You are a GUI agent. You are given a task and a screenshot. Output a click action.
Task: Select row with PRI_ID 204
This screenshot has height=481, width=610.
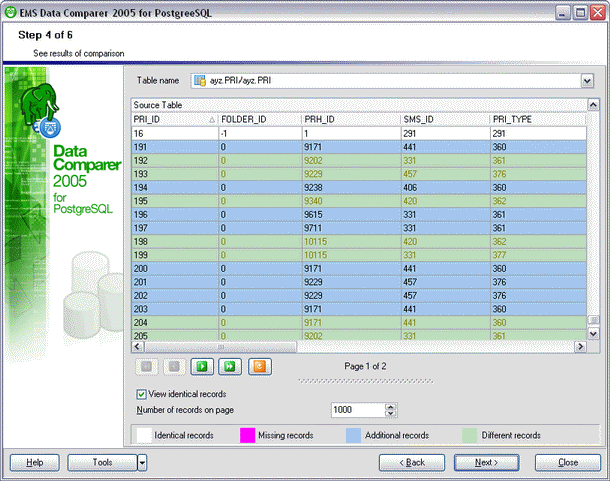359,323
